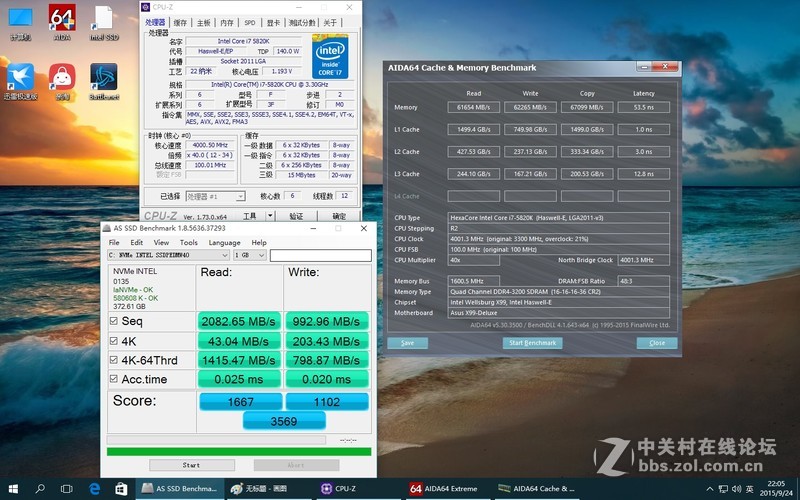The width and height of the screenshot is (800, 500).
Task: Click the input language indicator in tray
Action: [x=749, y=489]
